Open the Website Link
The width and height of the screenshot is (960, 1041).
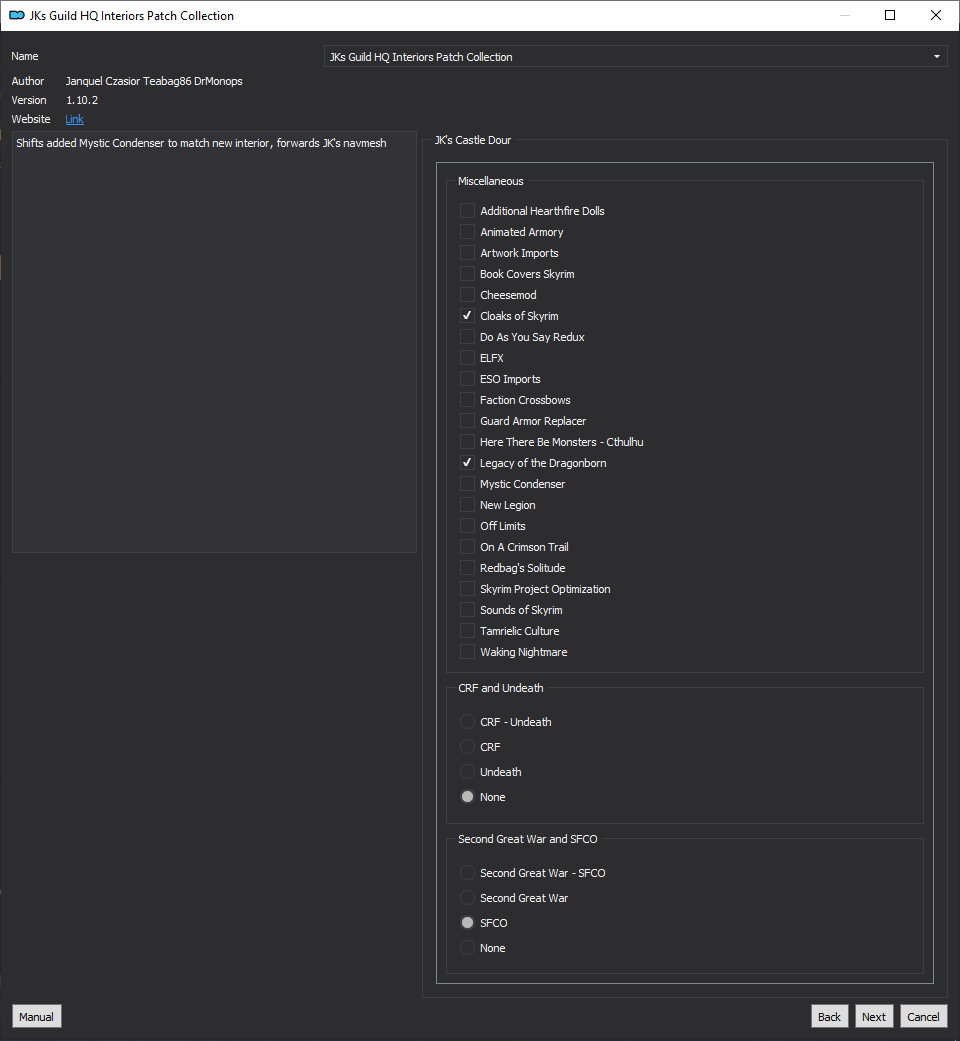click(x=74, y=119)
